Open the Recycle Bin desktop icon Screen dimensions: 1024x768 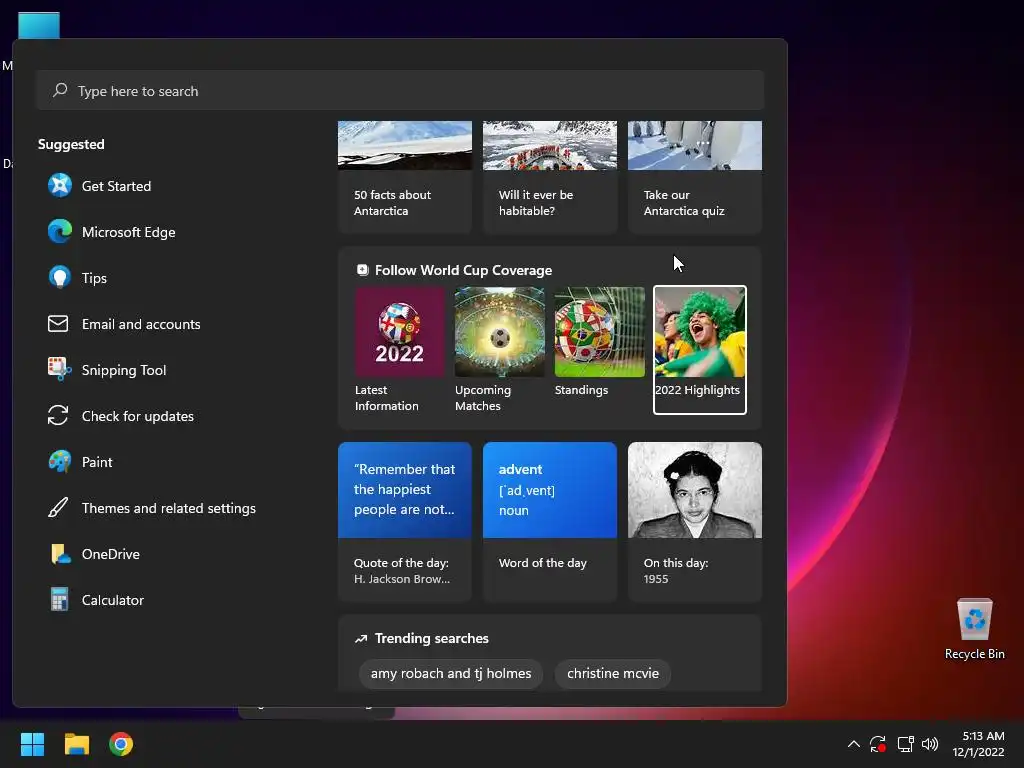tap(974, 628)
